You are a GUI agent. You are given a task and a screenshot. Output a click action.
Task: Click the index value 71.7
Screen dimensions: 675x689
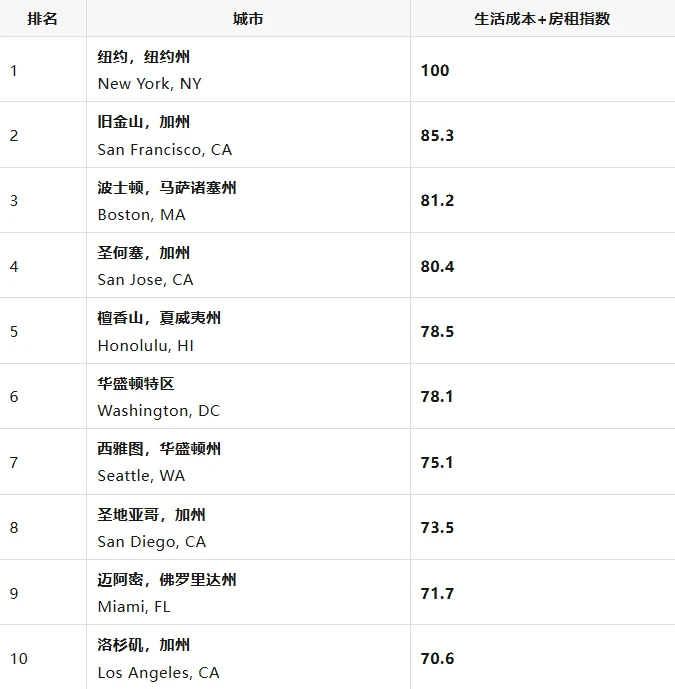click(x=437, y=593)
